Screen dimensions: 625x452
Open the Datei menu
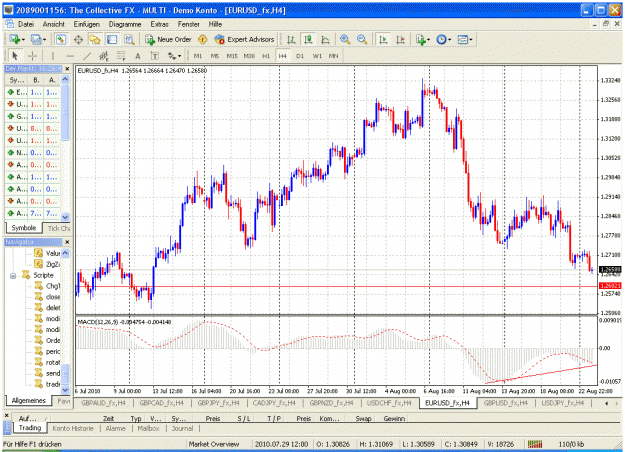point(26,24)
